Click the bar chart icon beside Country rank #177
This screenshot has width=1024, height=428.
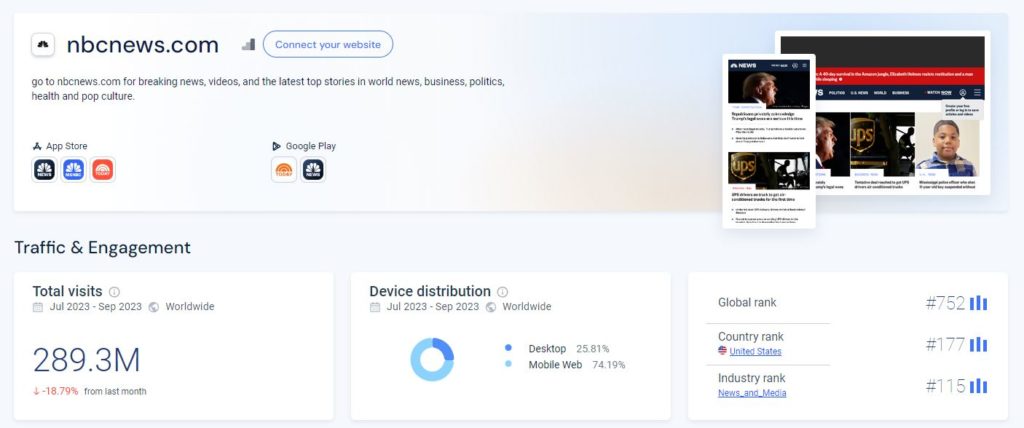point(978,344)
